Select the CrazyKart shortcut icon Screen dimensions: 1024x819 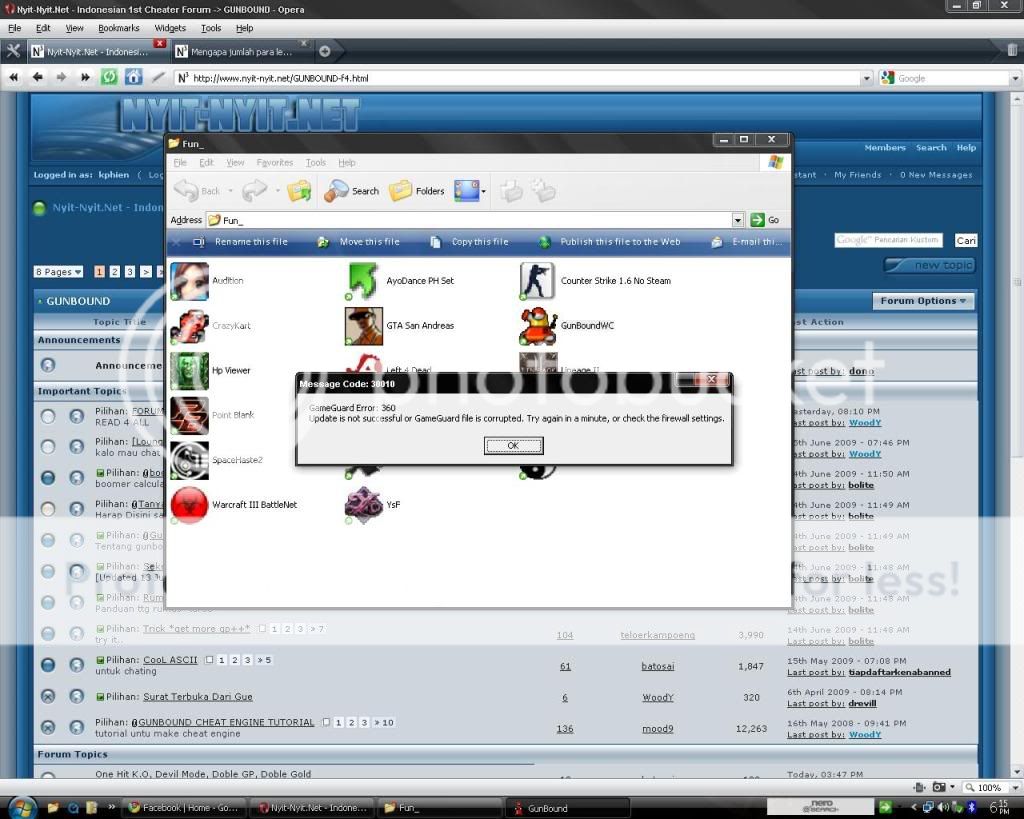(189, 325)
